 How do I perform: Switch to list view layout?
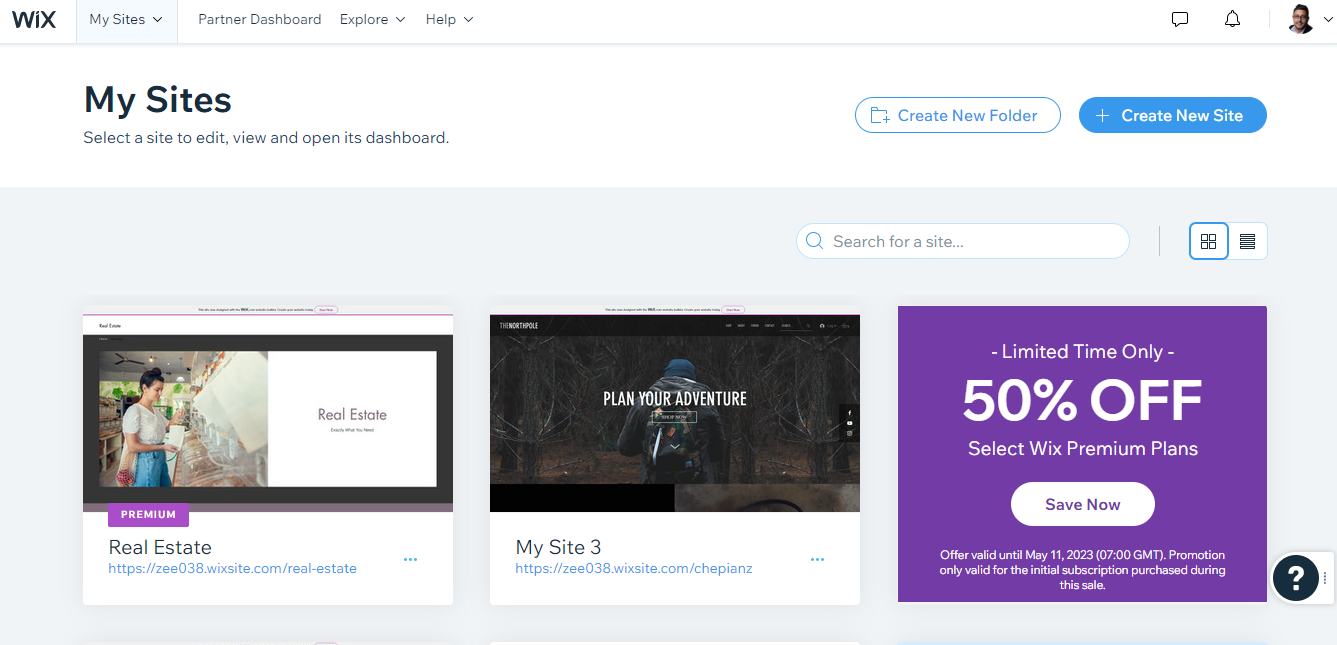click(1247, 241)
